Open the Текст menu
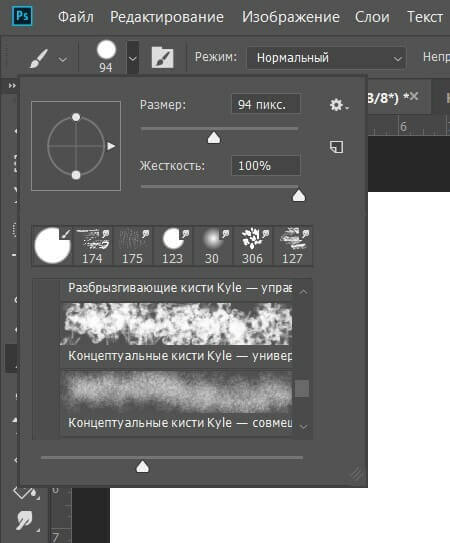The image size is (450, 543). (425, 17)
